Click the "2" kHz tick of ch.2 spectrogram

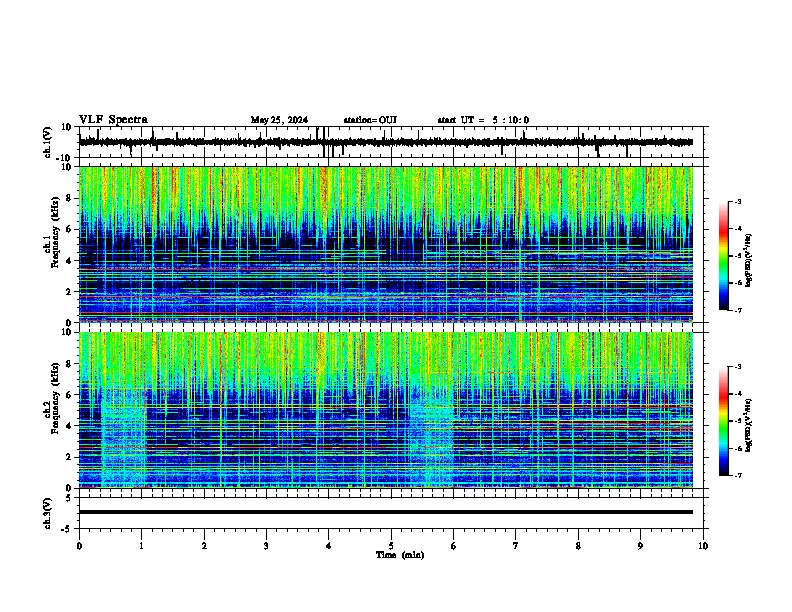[x=69, y=457]
